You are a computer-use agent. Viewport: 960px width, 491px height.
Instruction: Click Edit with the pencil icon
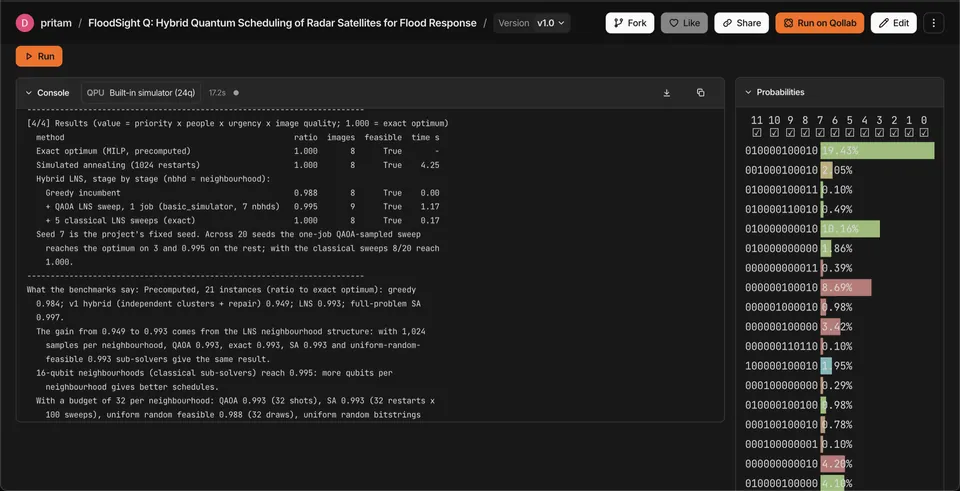(893, 23)
